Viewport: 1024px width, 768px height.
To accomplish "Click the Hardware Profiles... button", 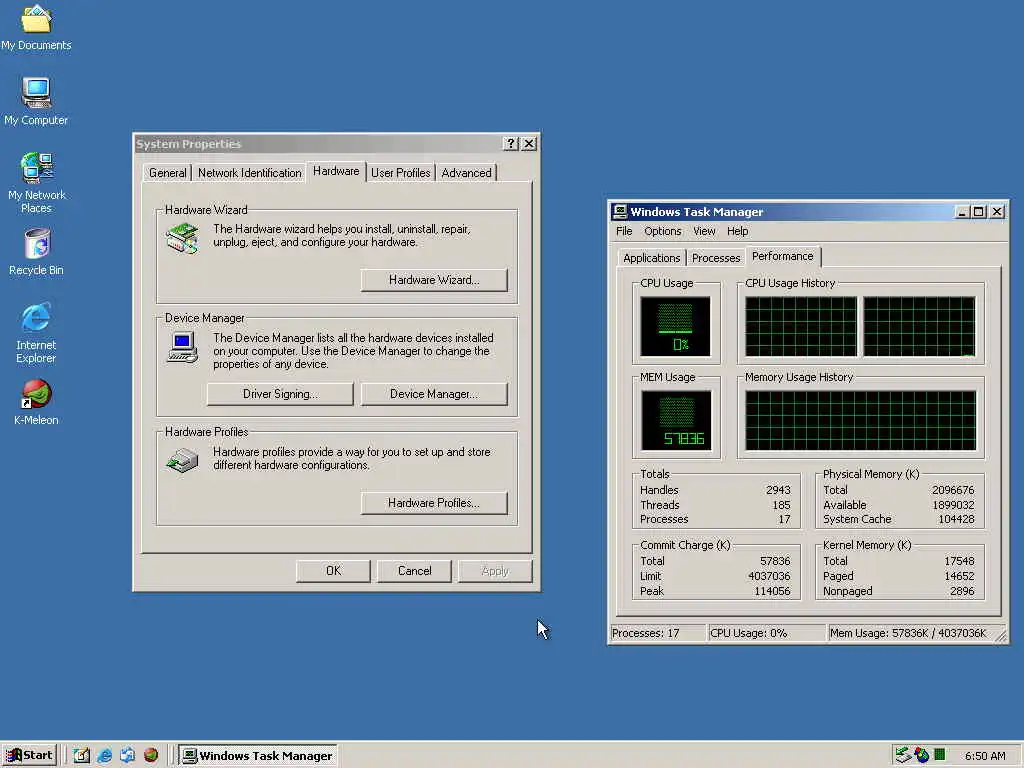I will pos(434,503).
